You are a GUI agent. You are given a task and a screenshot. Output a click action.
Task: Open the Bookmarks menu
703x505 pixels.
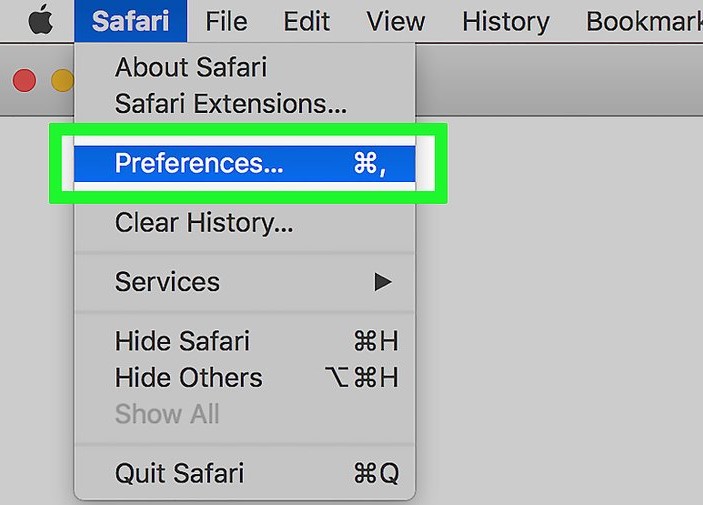click(645, 21)
